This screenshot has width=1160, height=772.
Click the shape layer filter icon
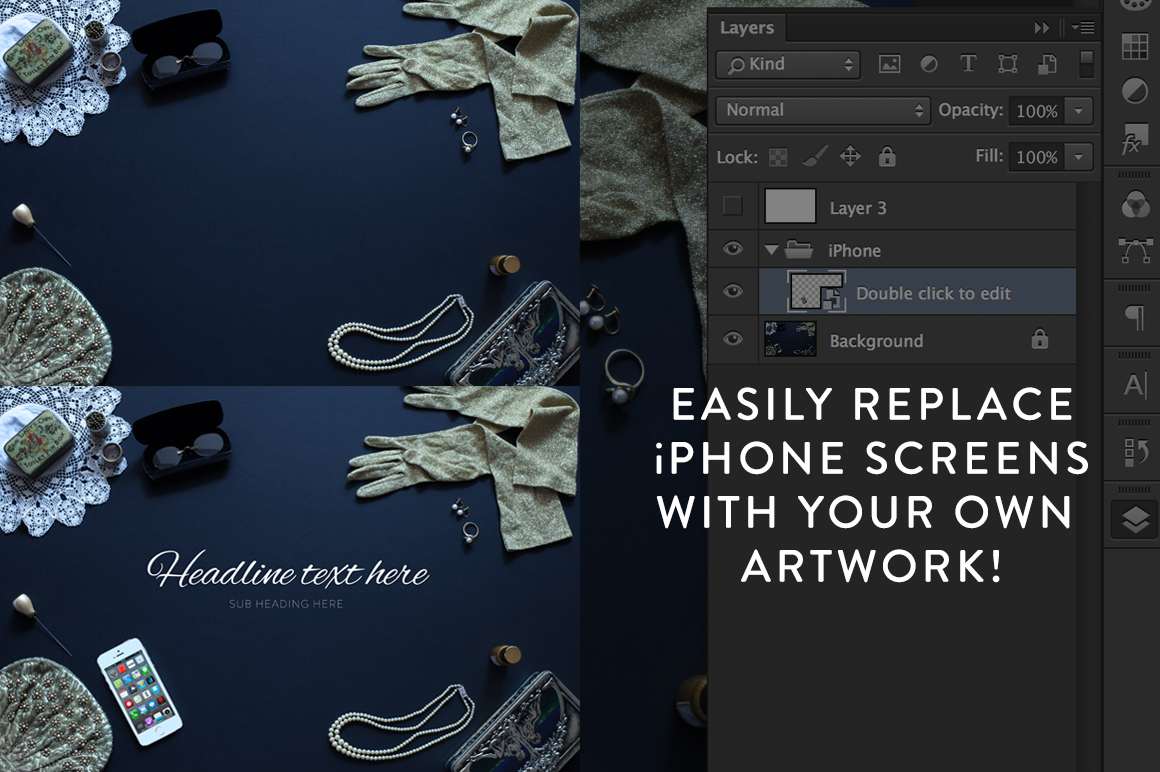[x=1008, y=65]
